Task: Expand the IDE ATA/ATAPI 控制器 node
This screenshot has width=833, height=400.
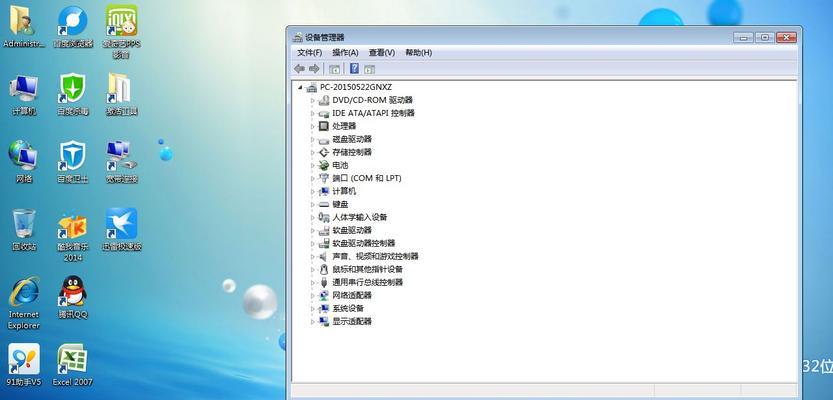Action: pyautogui.click(x=312, y=113)
